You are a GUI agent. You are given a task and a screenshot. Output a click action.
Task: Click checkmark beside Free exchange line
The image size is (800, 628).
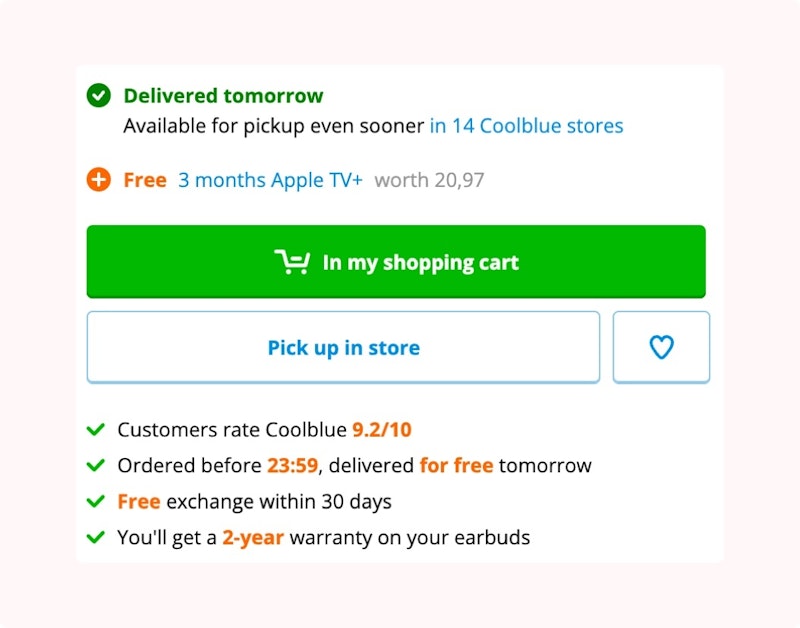[96, 501]
